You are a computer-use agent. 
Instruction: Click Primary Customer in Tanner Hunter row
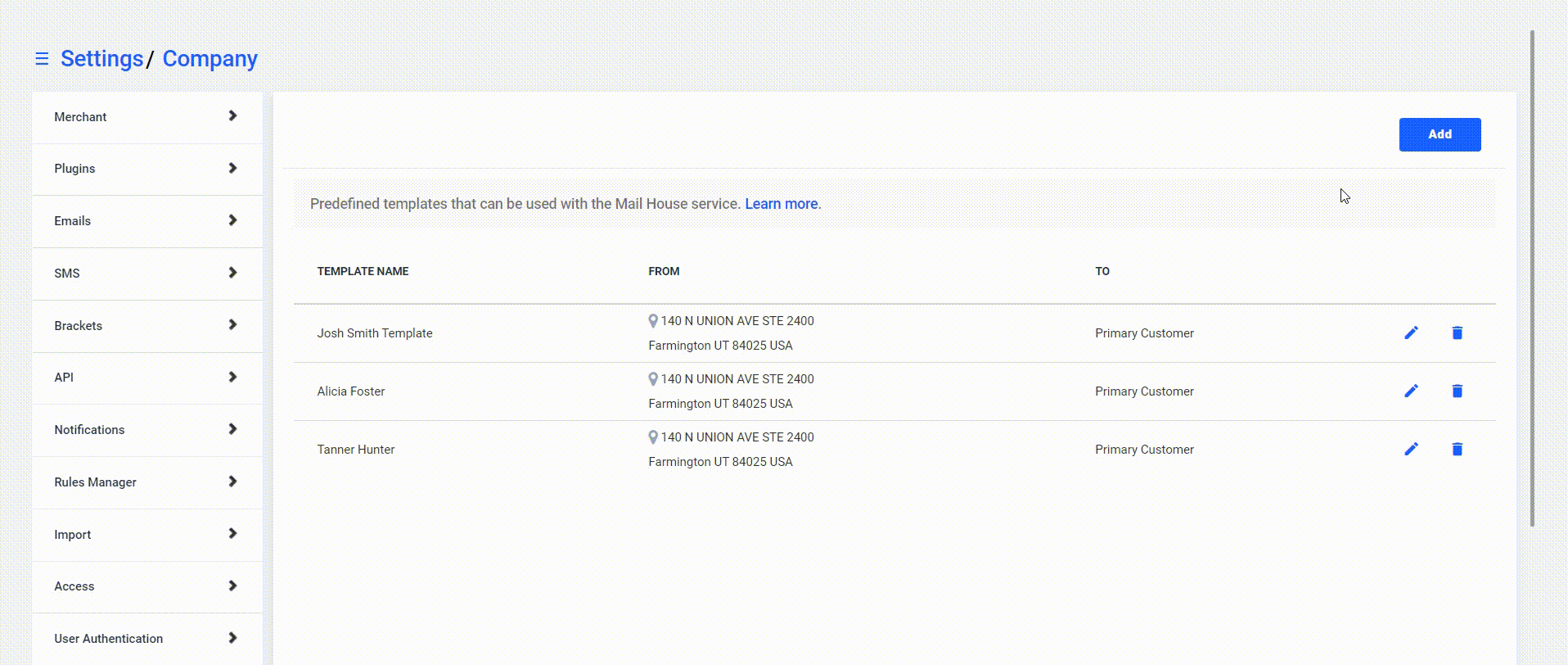tap(1144, 450)
